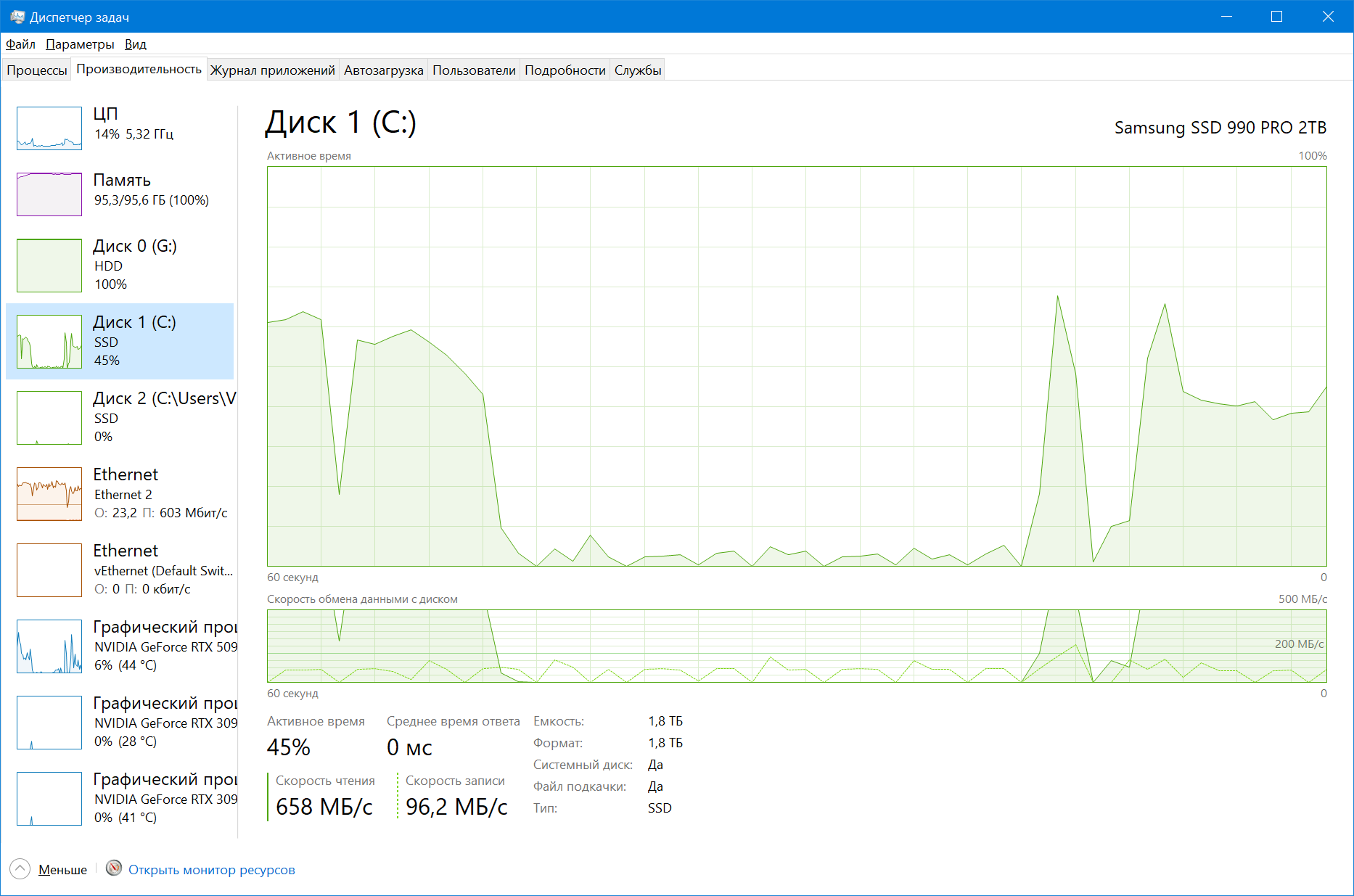Click the Resource Monitor icon
The width and height of the screenshot is (1354, 896).
(114, 868)
